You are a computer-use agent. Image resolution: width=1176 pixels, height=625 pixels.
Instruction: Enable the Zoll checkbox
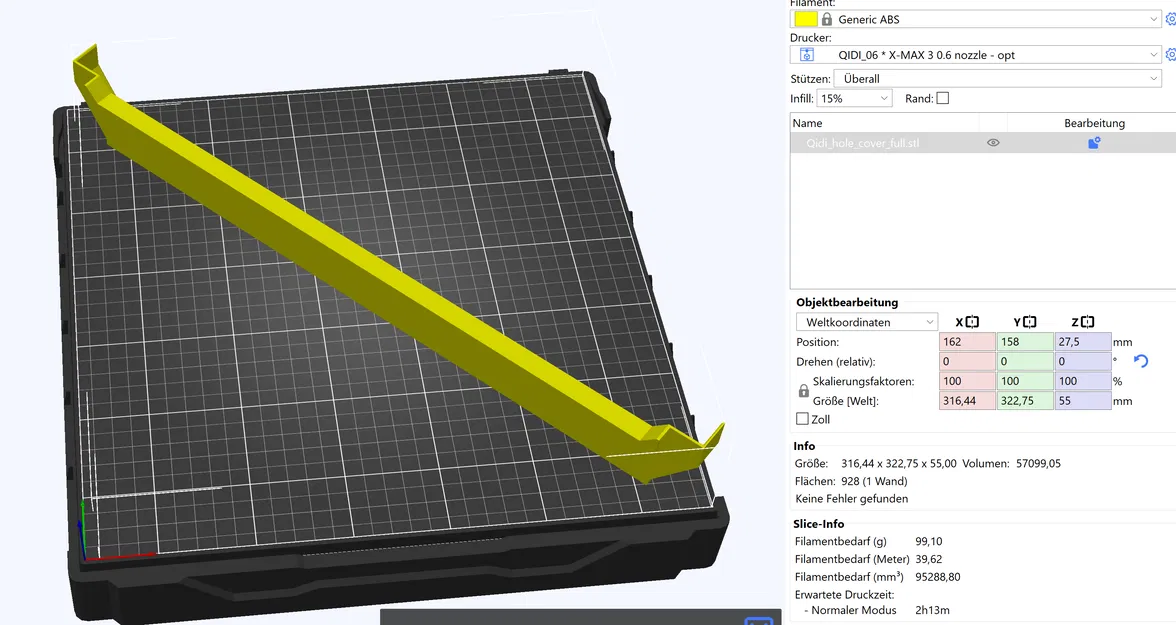coord(802,419)
